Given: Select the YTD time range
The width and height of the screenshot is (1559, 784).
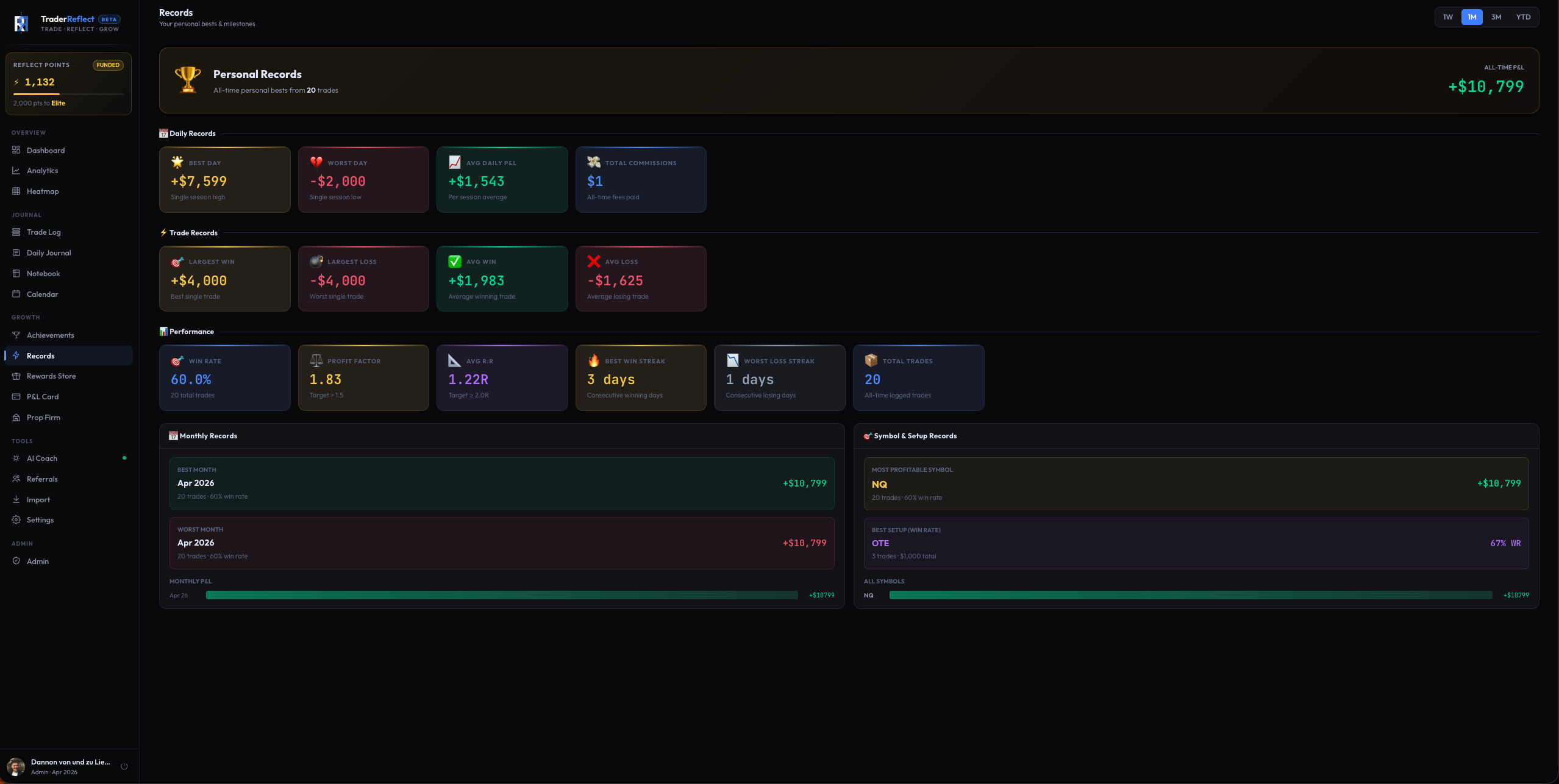Looking at the screenshot, I should (1523, 17).
